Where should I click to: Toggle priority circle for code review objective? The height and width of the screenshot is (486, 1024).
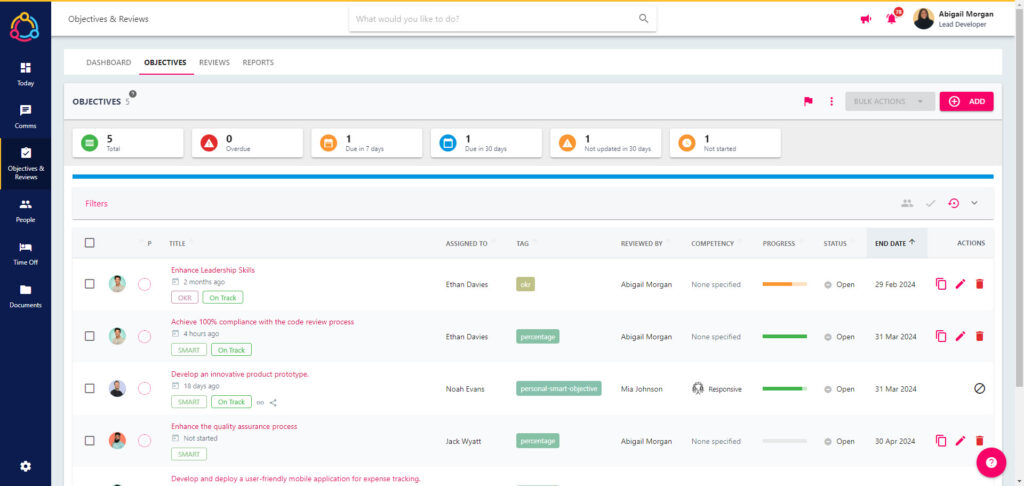point(145,336)
